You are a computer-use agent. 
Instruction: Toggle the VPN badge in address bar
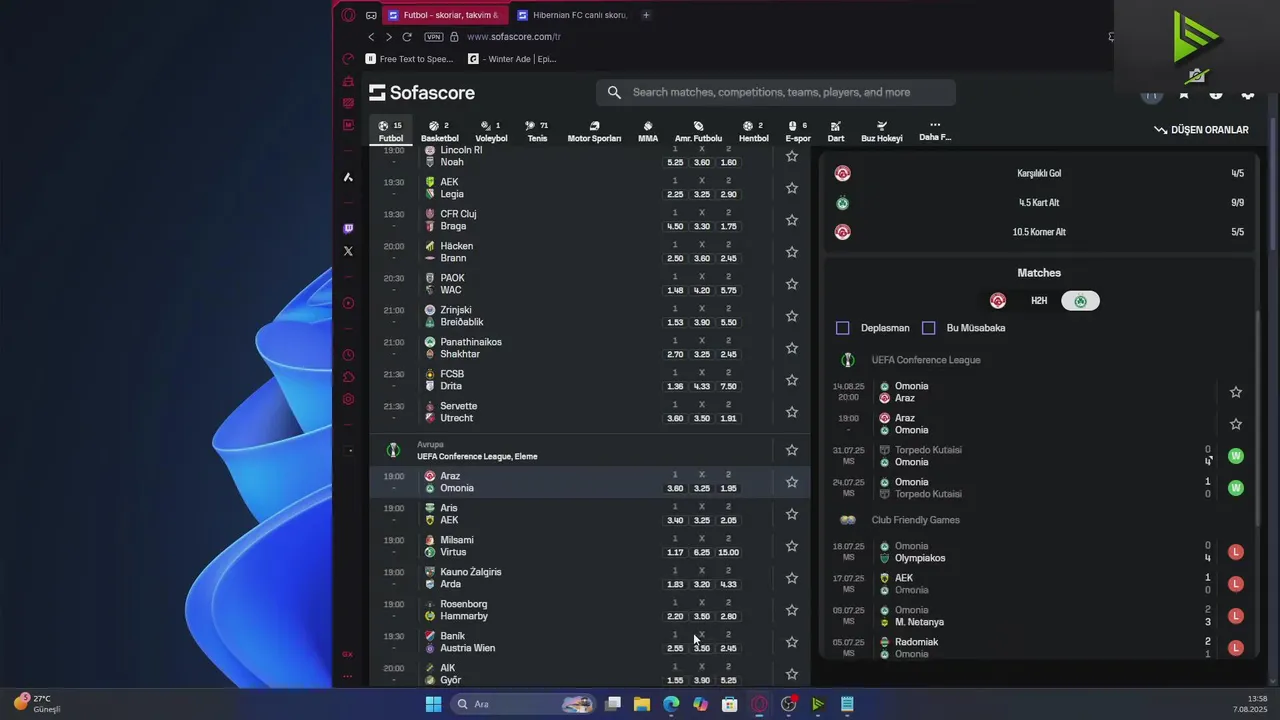point(433,37)
